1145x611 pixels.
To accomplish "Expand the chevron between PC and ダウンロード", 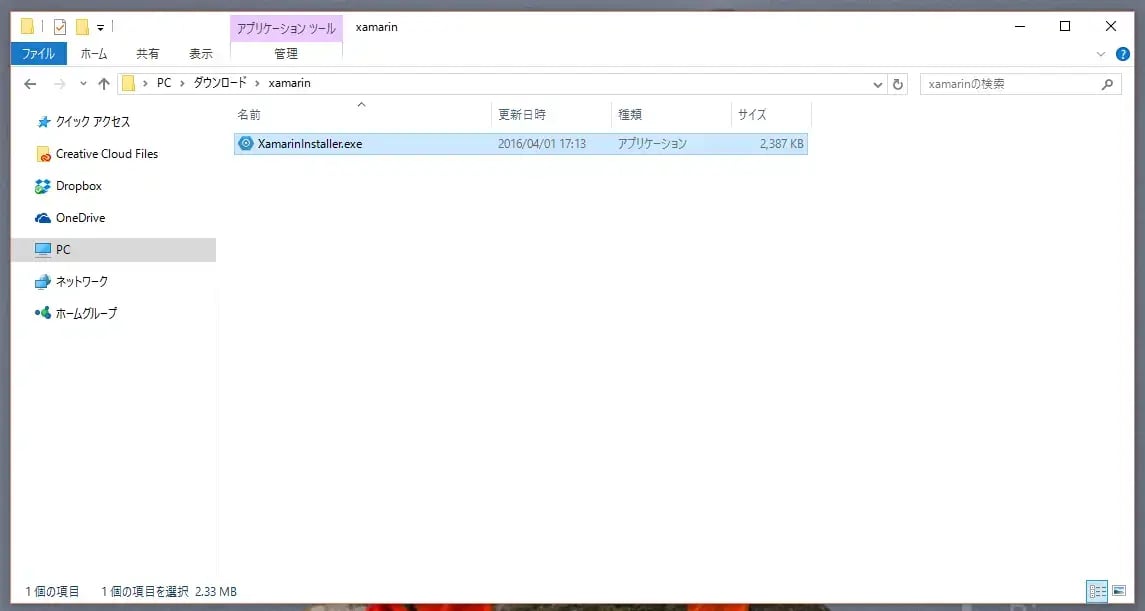I will 183,83.
